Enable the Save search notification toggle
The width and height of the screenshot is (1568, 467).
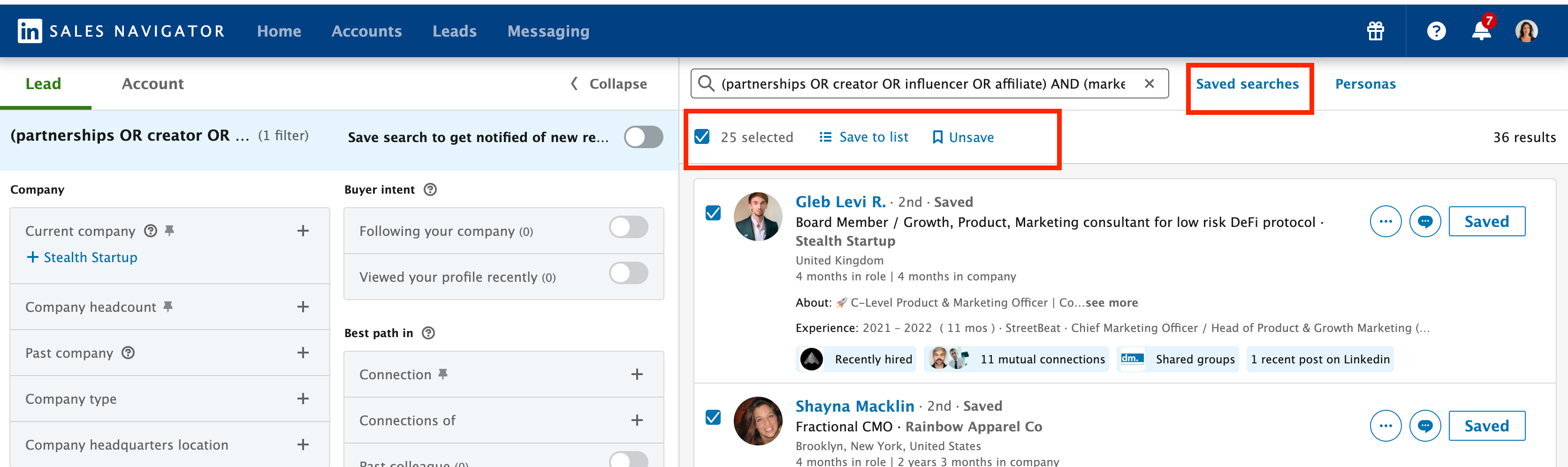643,137
